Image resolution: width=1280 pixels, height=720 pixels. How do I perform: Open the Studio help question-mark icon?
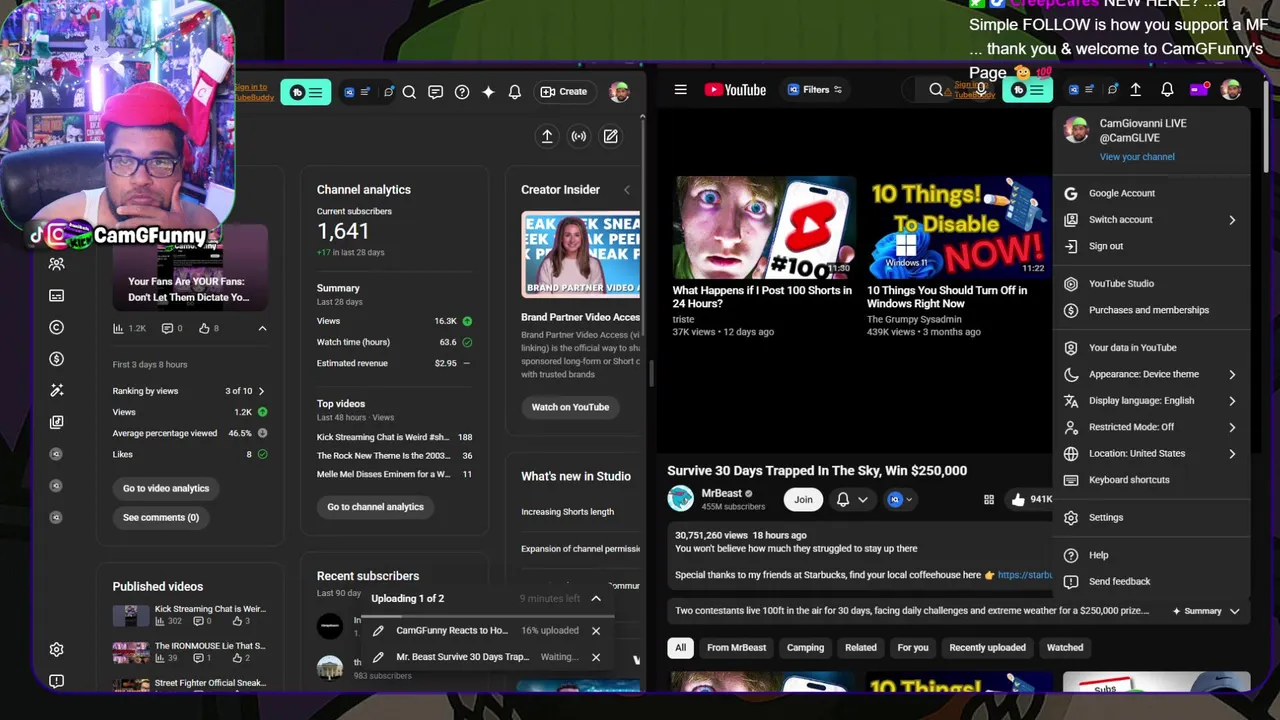point(462,92)
